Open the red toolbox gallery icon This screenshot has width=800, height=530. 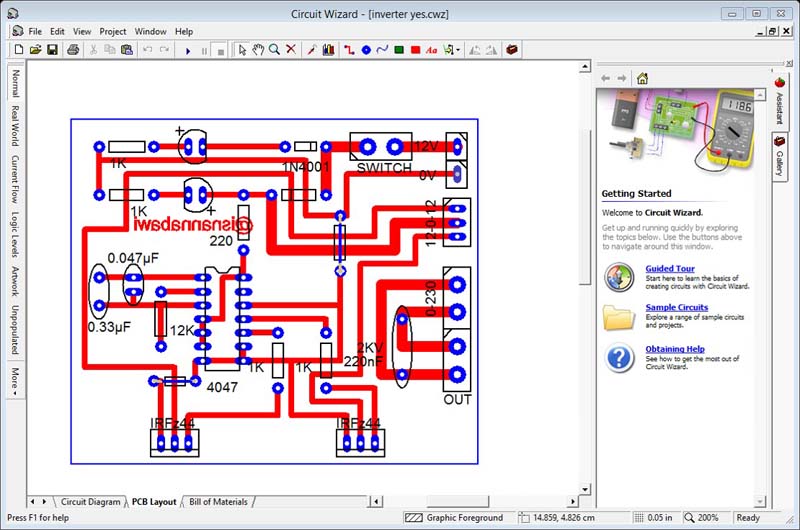(512, 49)
